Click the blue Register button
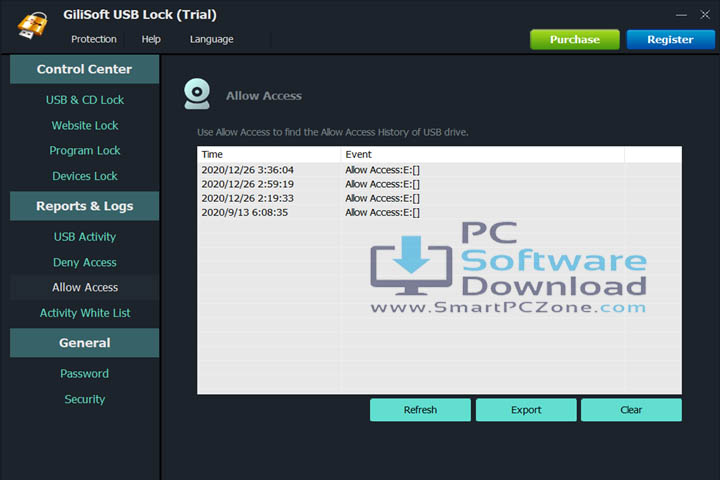The image size is (720, 480). coord(670,40)
